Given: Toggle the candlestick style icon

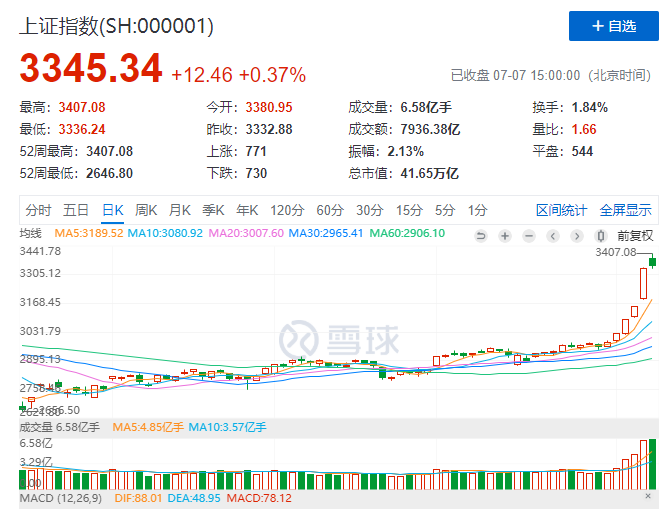Looking at the screenshot, I should [x=601, y=236].
